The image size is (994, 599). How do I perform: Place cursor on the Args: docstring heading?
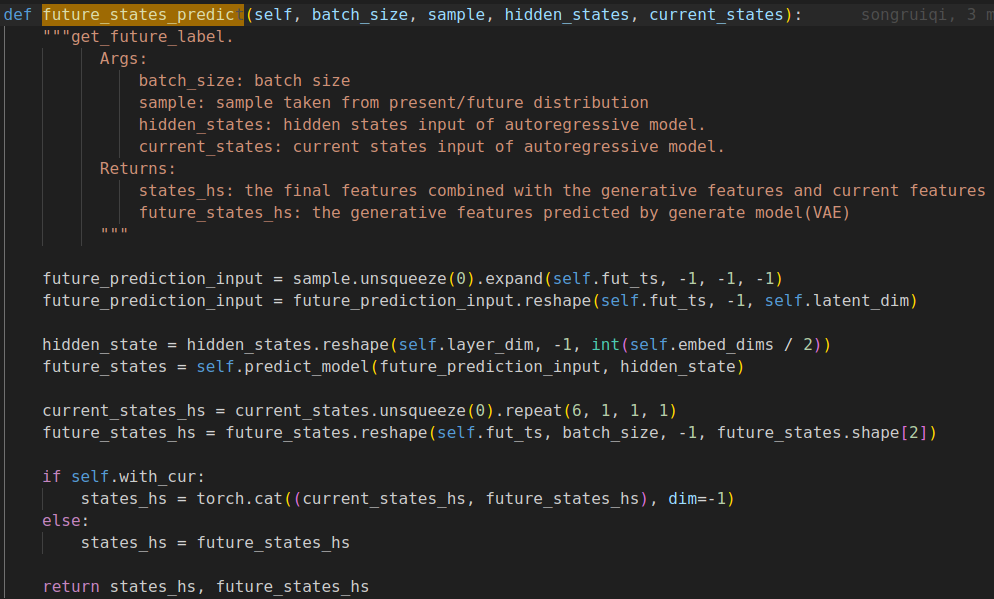point(123,59)
